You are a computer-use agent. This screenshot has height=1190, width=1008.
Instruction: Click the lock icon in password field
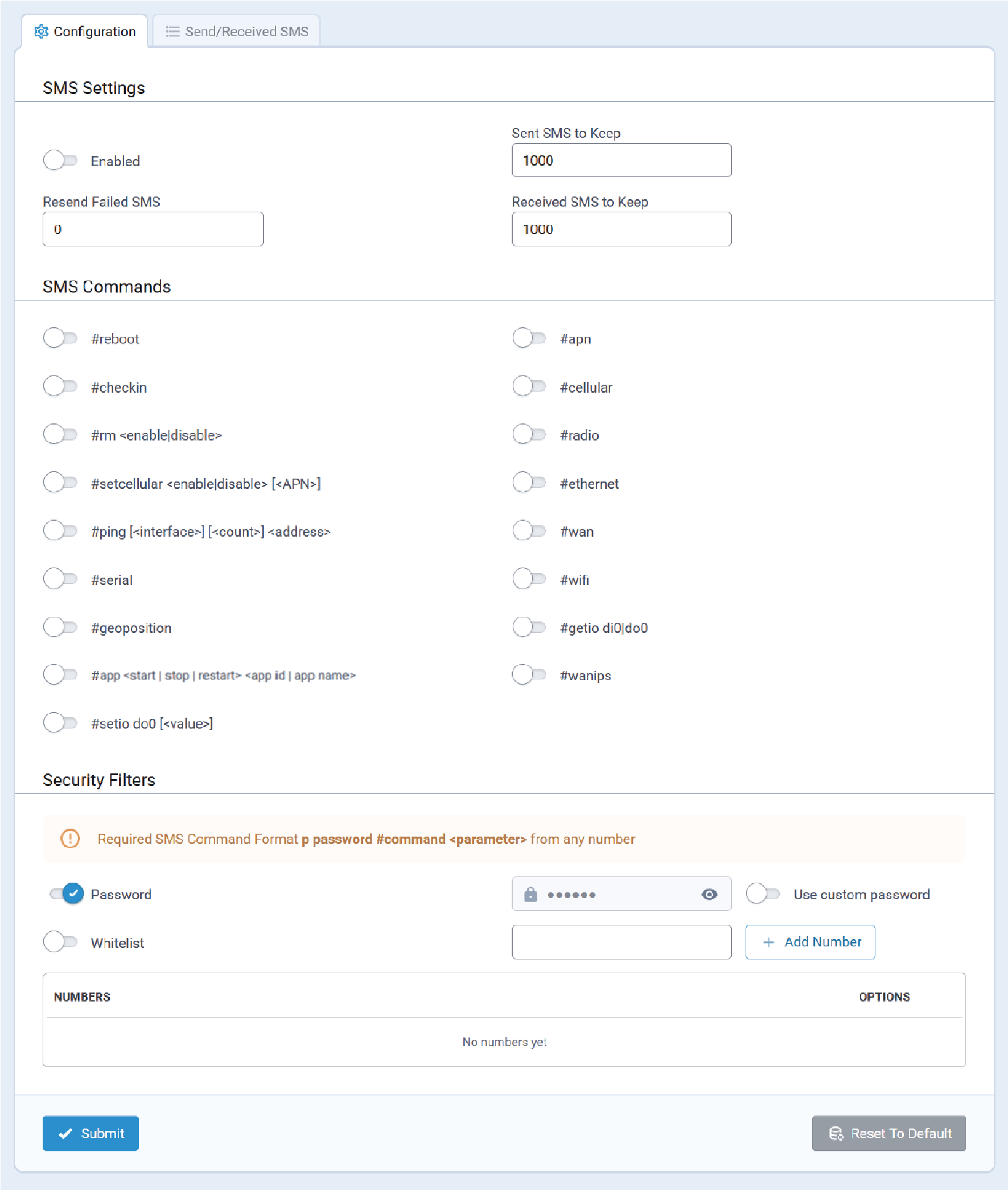pos(530,894)
